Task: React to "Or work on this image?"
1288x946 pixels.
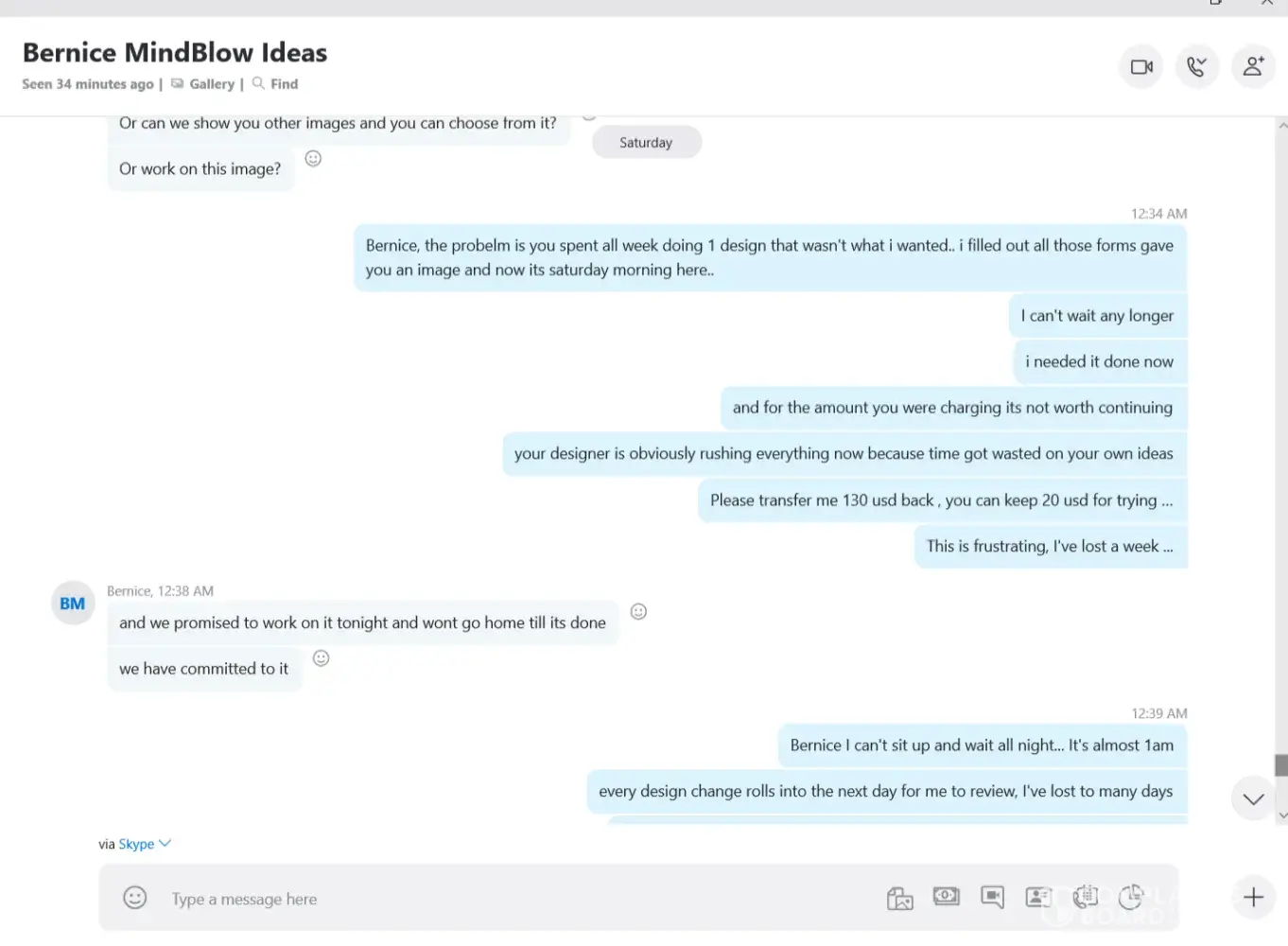Action: (314, 159)
